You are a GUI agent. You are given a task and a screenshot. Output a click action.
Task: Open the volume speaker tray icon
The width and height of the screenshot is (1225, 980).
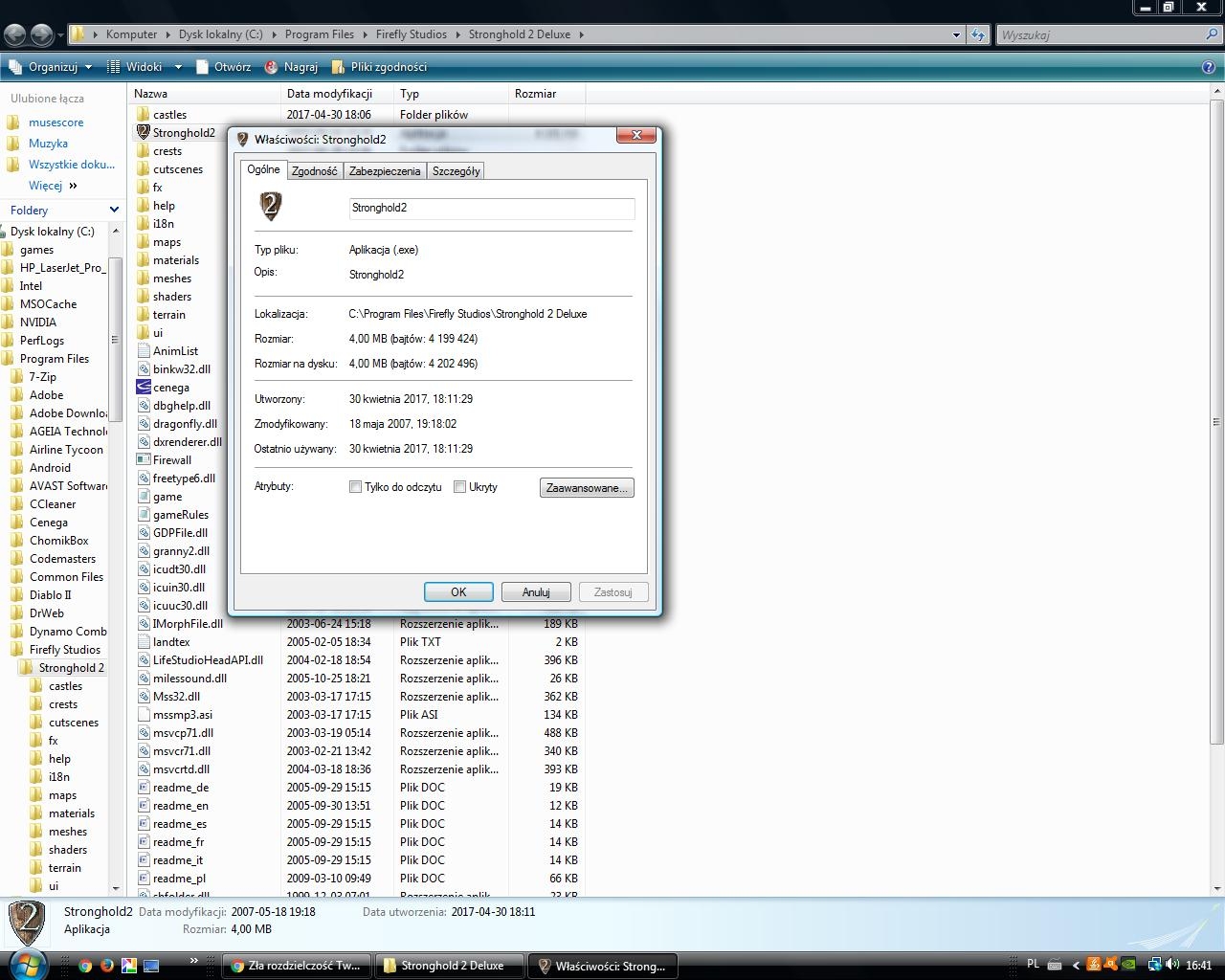1172,966
